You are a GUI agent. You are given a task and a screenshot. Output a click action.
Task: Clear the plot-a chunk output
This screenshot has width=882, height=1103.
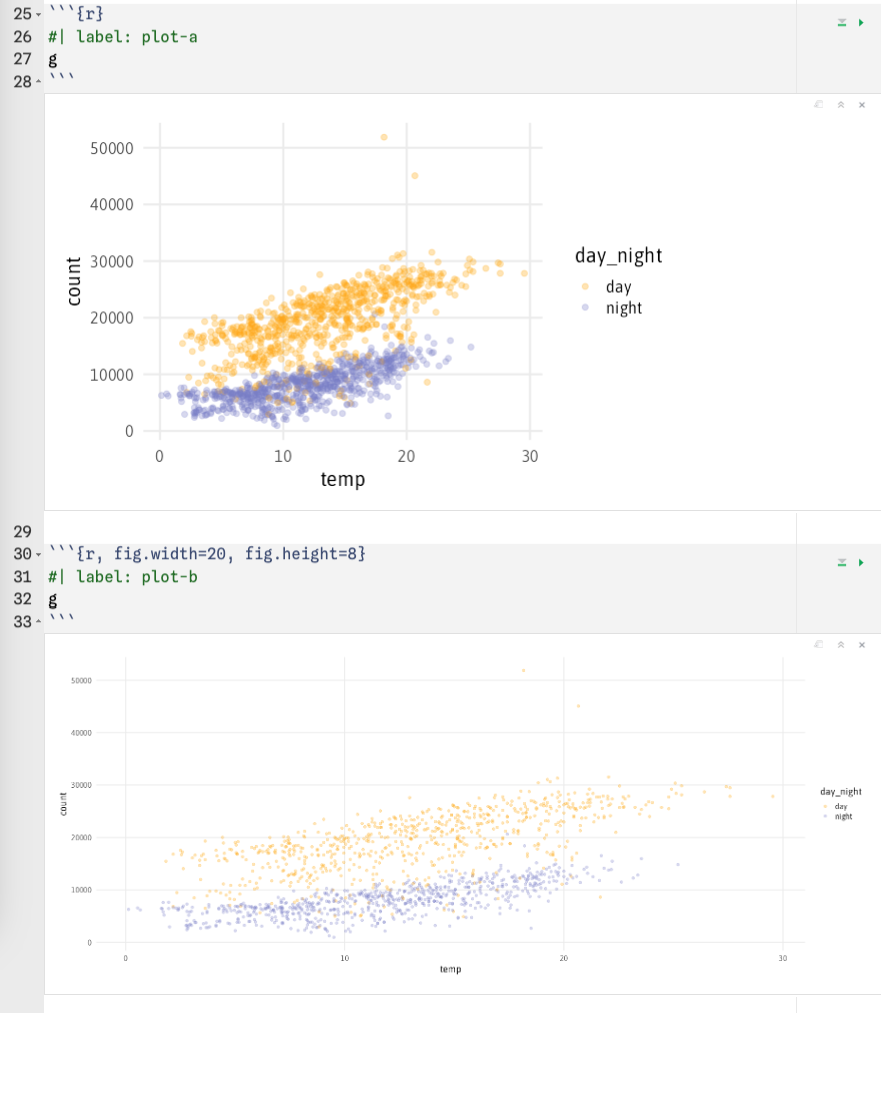pos(862,104)
